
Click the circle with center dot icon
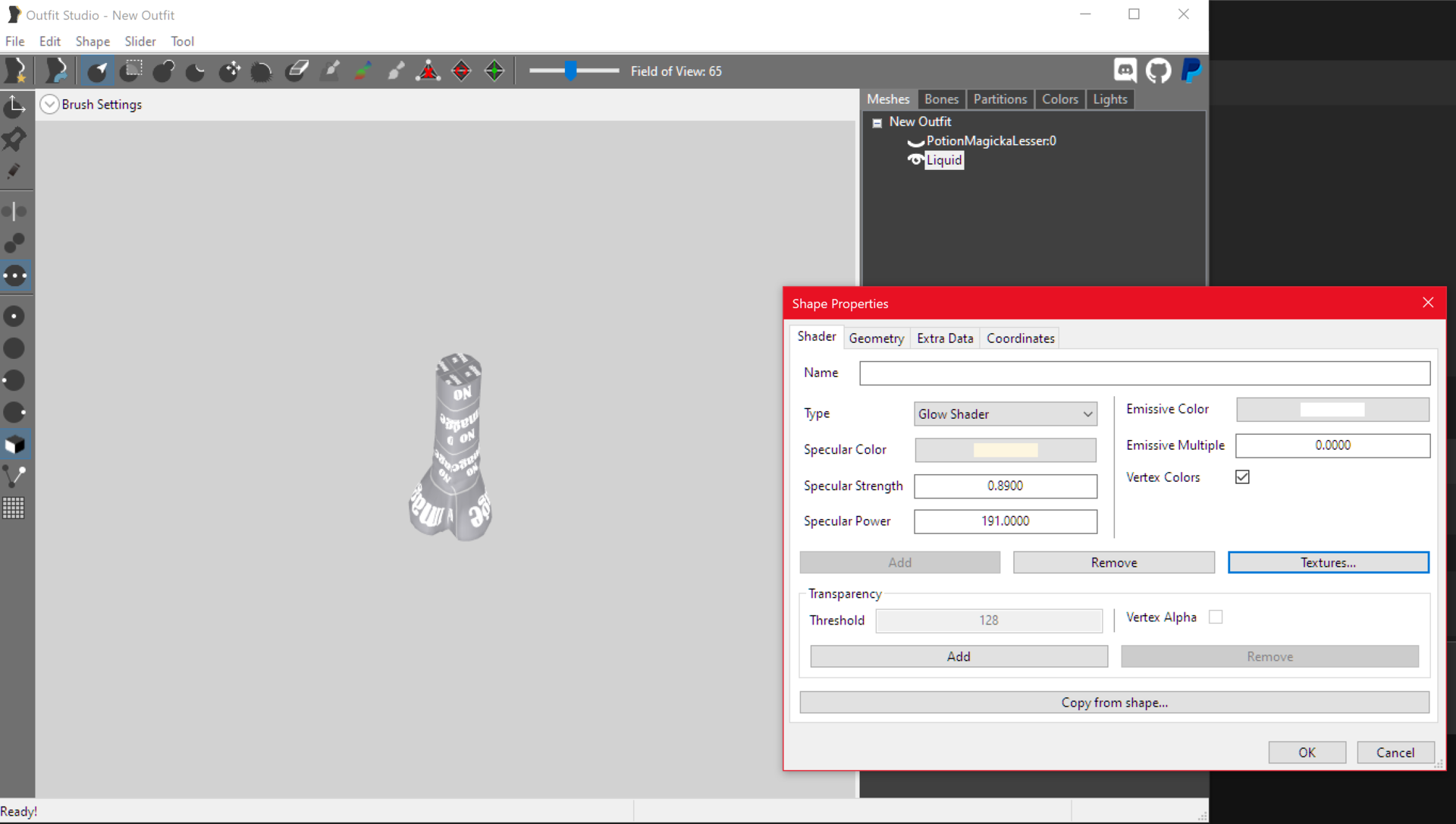14,316
